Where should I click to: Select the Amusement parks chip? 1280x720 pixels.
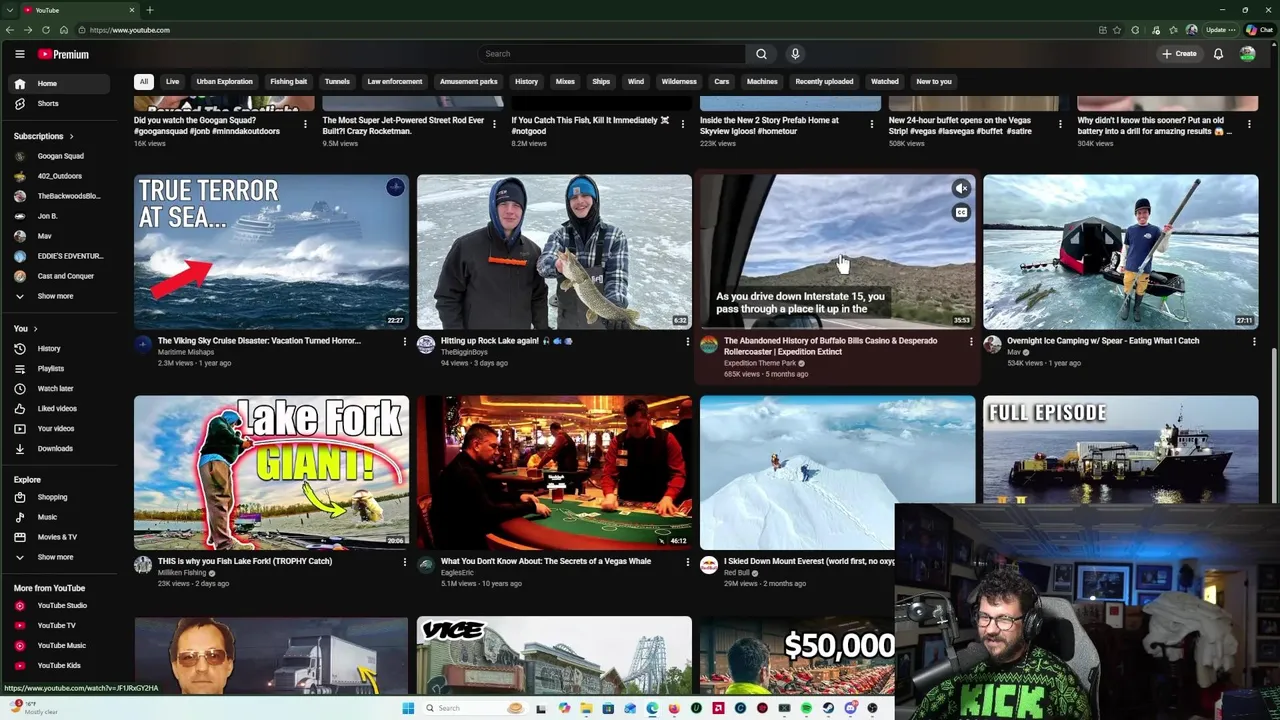pos(468,82)
